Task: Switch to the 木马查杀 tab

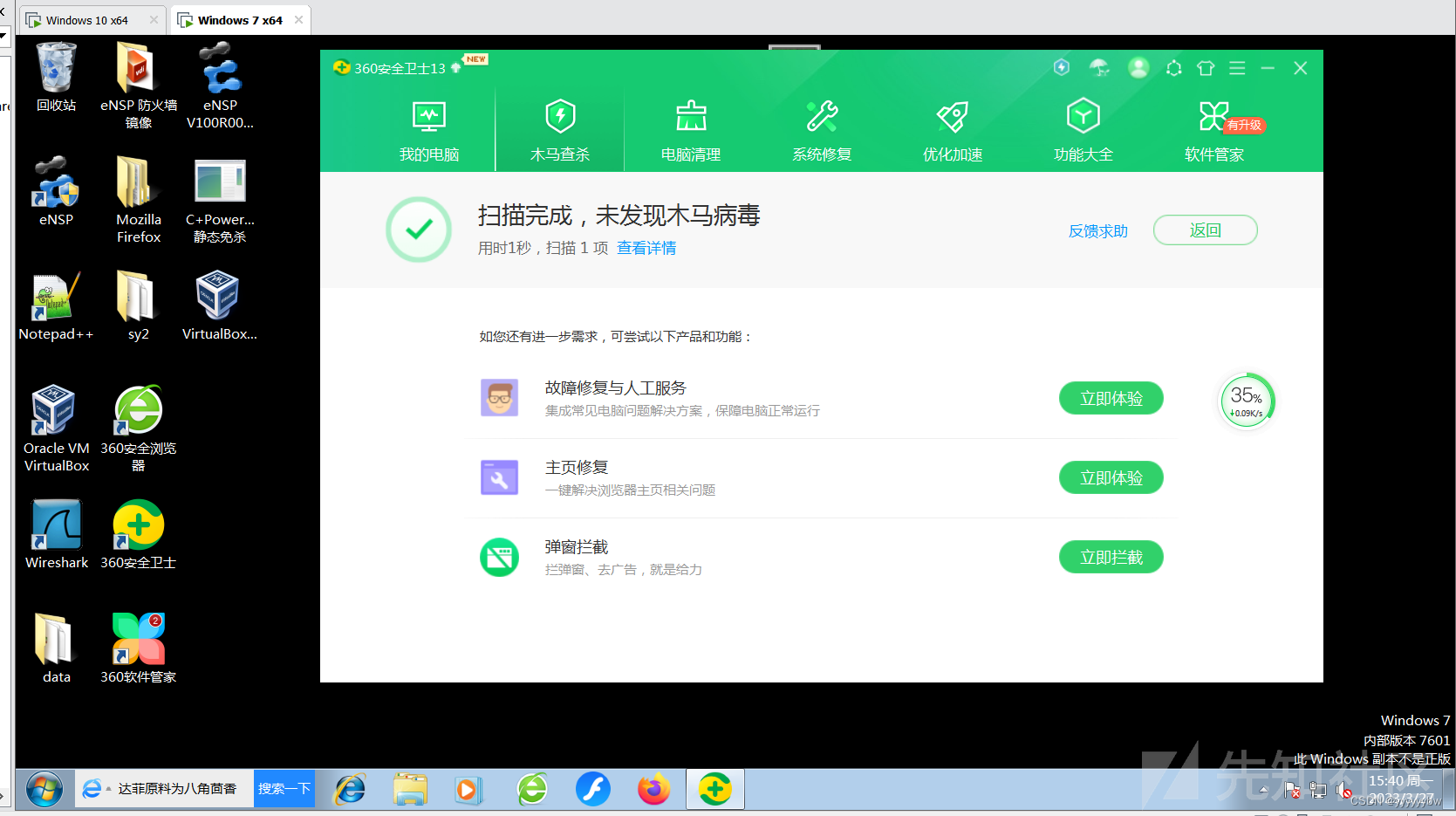Action: pyautogui.click(x=560, y=131)
